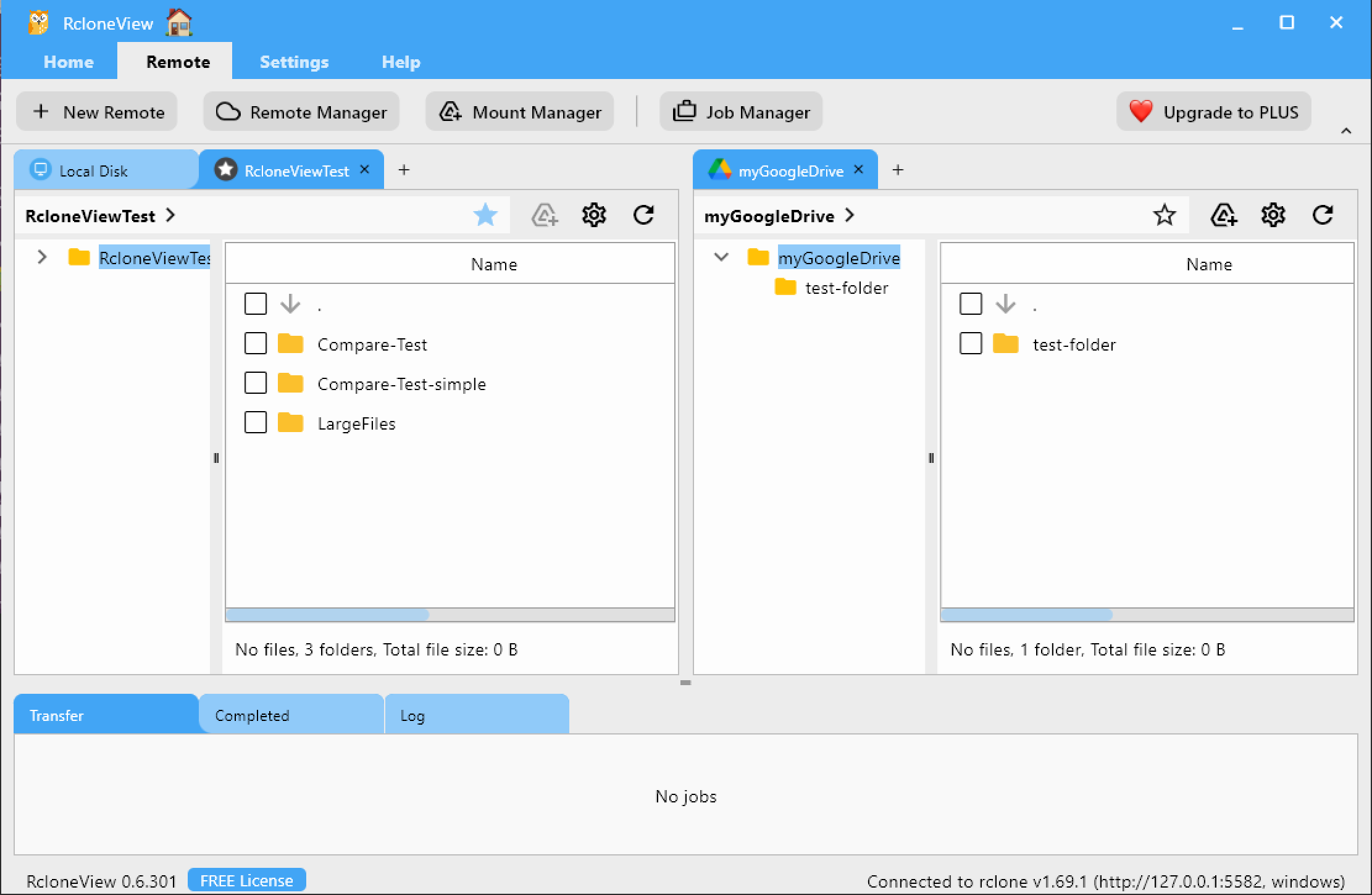
Task: Check the Compare-Test folder checkbox
Action: [x=255, y=344]
